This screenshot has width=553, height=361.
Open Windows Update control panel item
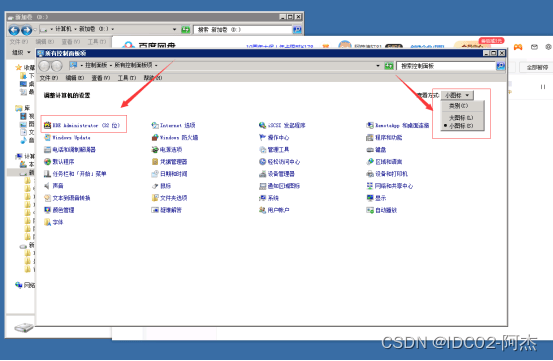pos(67,137)
